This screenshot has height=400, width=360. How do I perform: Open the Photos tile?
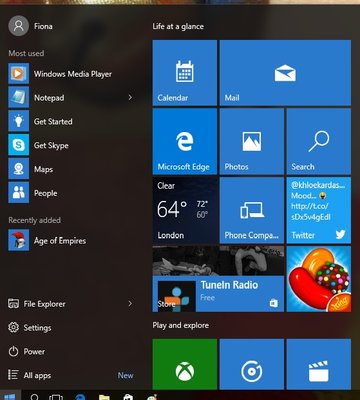252,141
